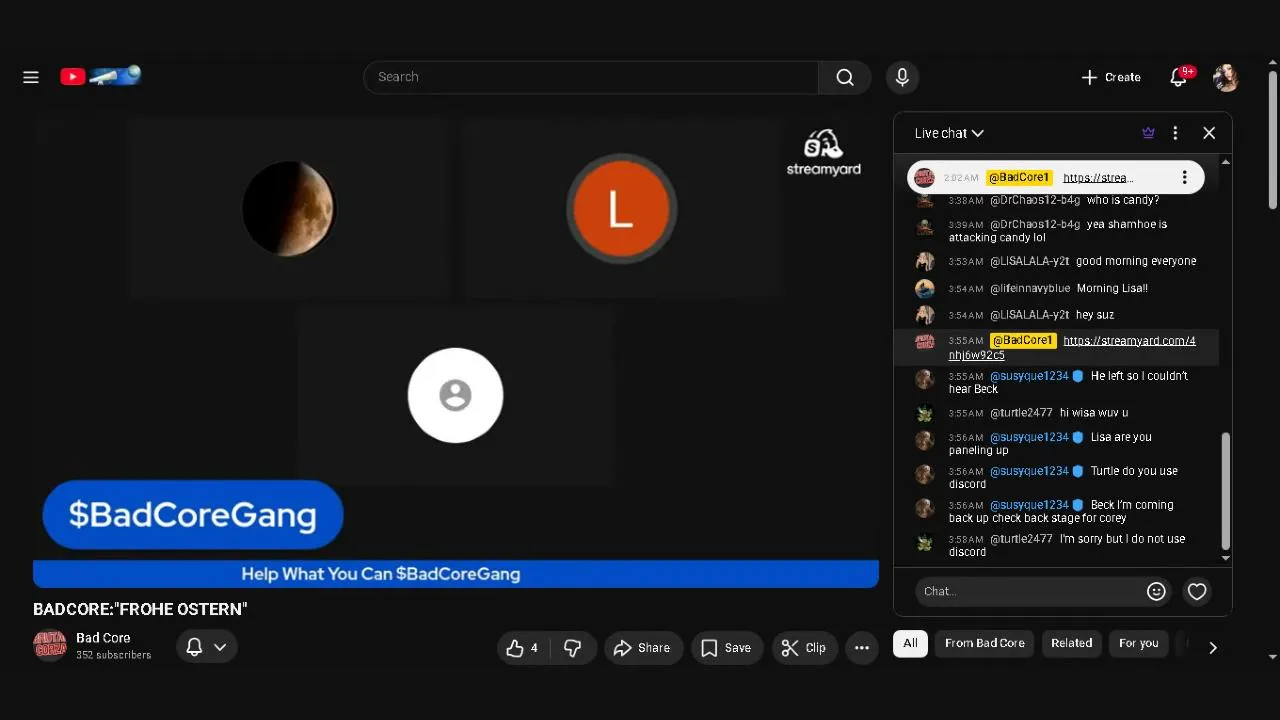Share the video

point(643,648)
